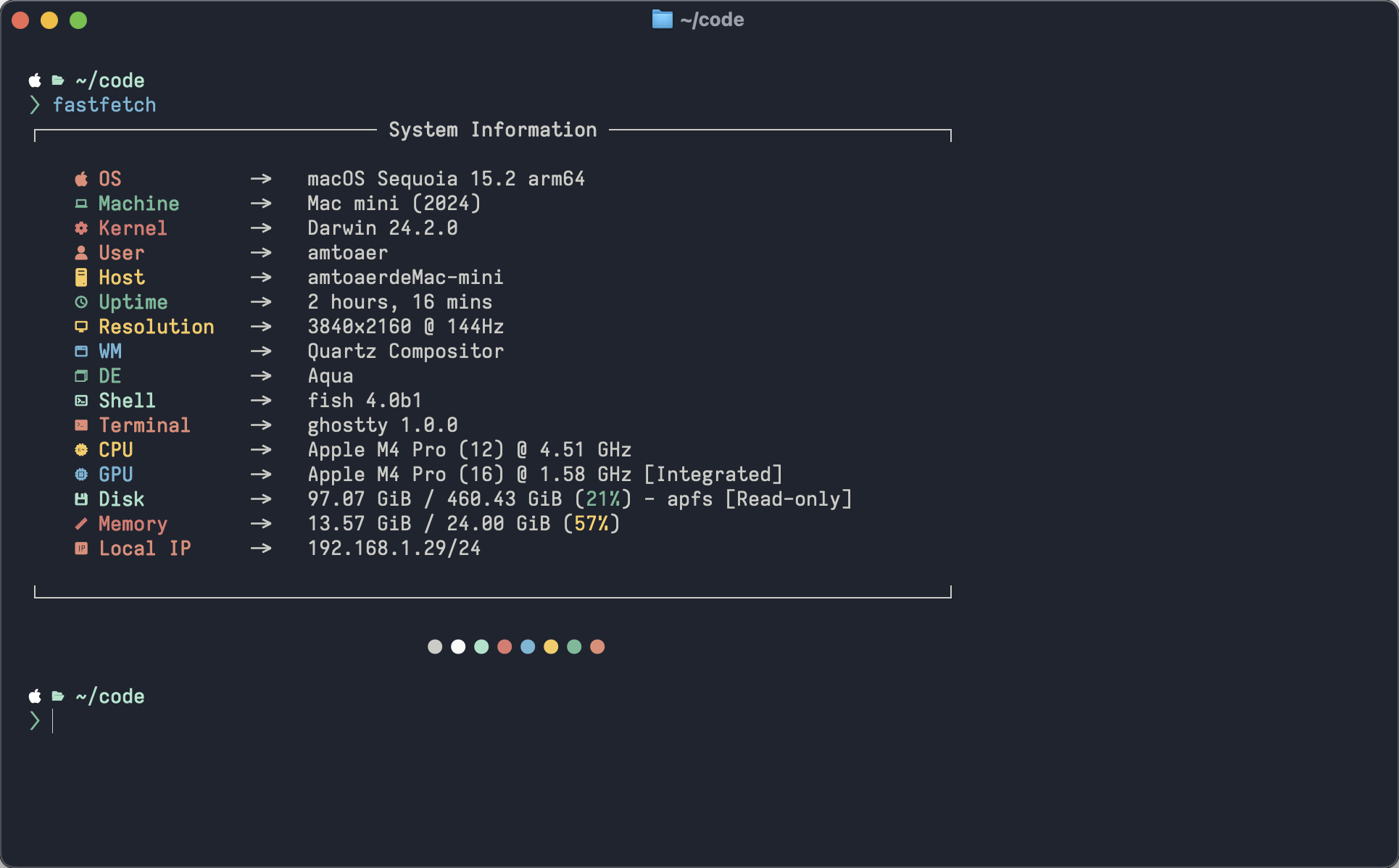The height and width of the screenshot is (868, 1399).
Task: Click the laptop icon beside Machine
Action: click(x=81, y=204)
